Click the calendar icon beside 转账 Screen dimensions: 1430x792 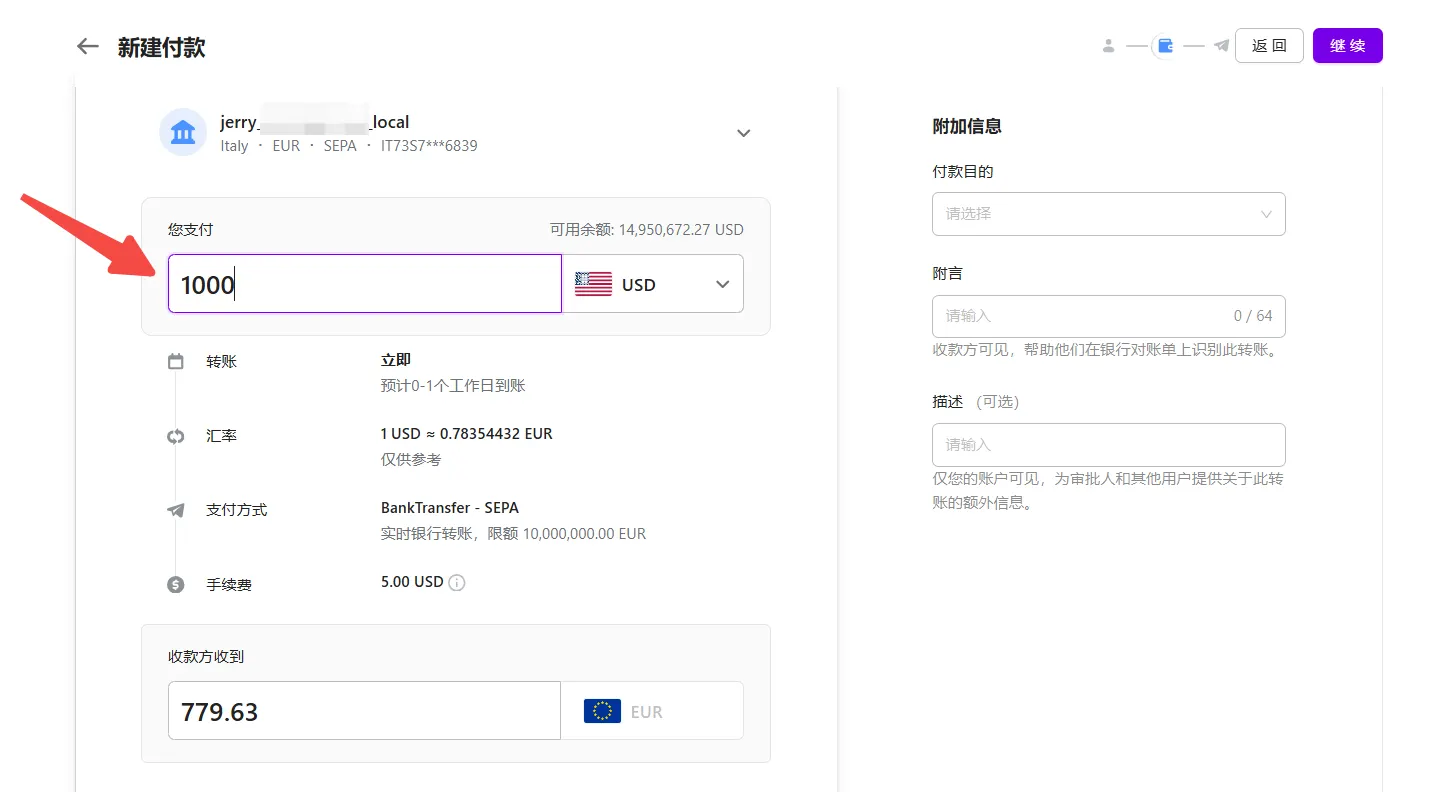pyautogui.click(x=176, y=362)
